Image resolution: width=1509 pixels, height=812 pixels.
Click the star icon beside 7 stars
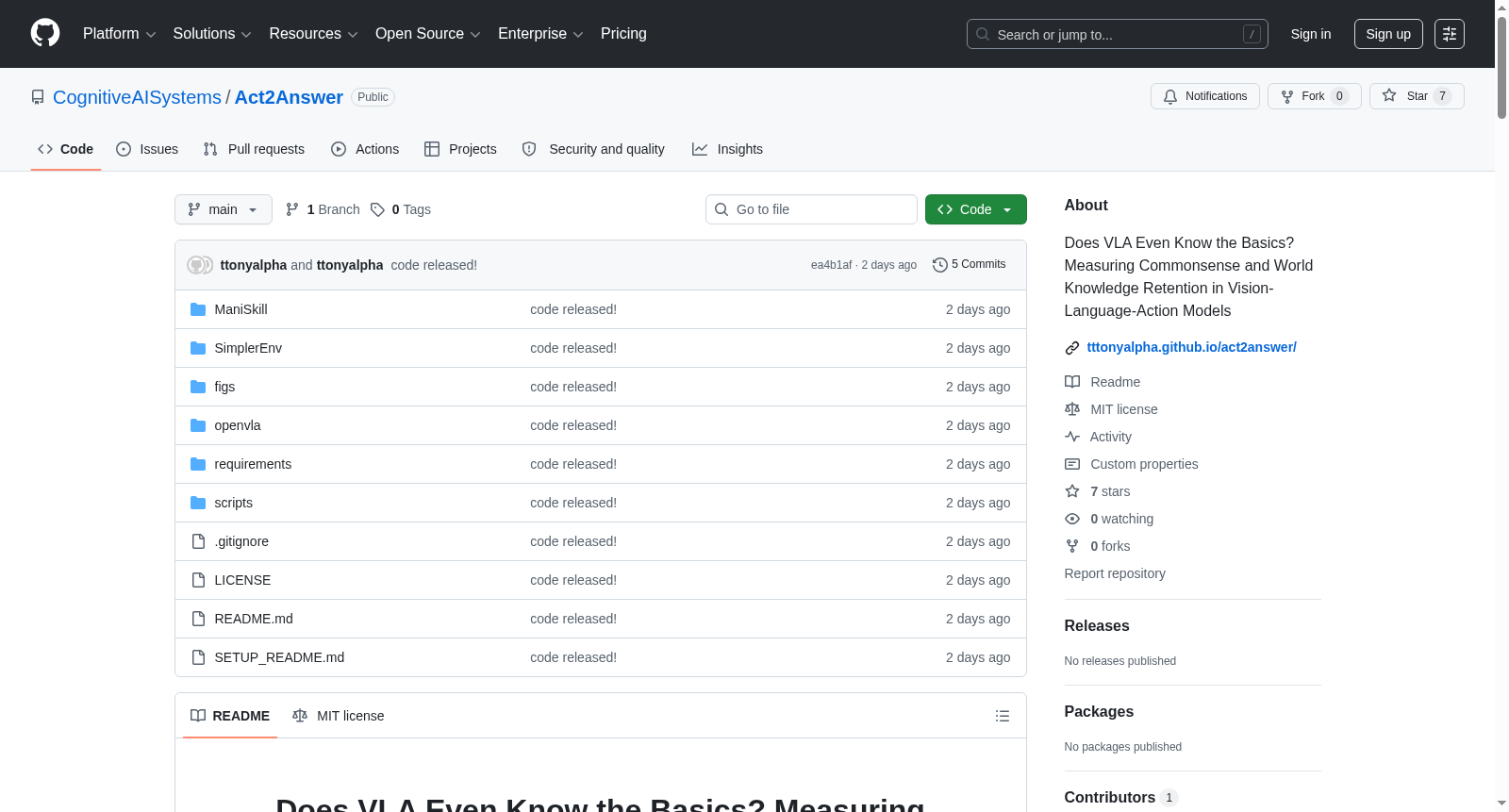[1072, 491]
